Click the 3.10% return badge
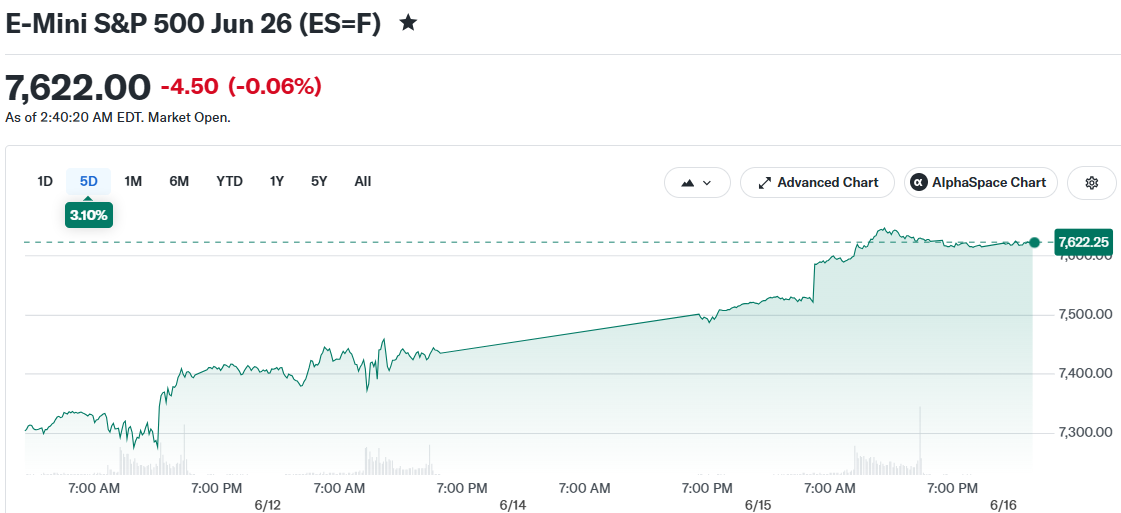 tap(89, 214)
